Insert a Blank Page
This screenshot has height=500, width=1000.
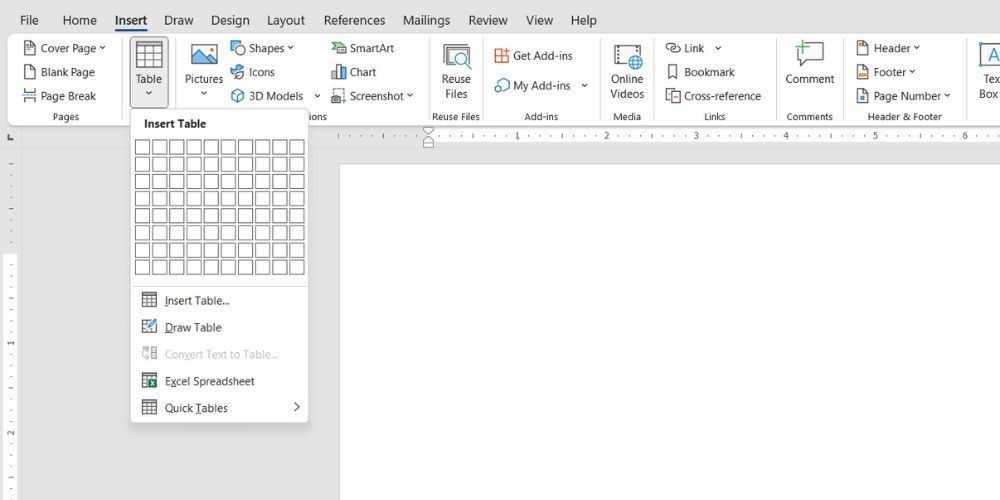click(59, 72)
